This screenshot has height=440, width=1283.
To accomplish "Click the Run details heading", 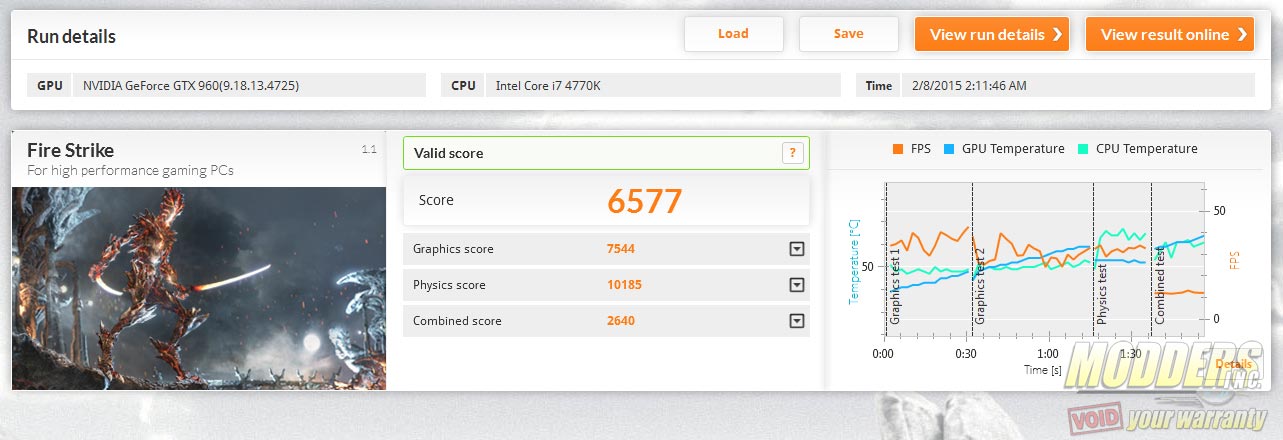I will [71, 37].
